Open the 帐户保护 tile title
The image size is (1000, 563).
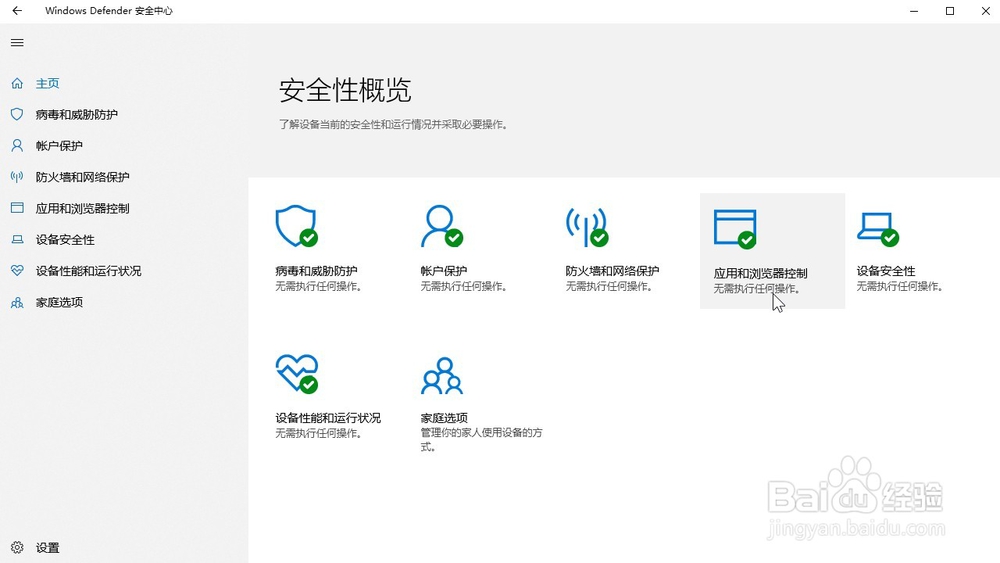click(444, 271)
